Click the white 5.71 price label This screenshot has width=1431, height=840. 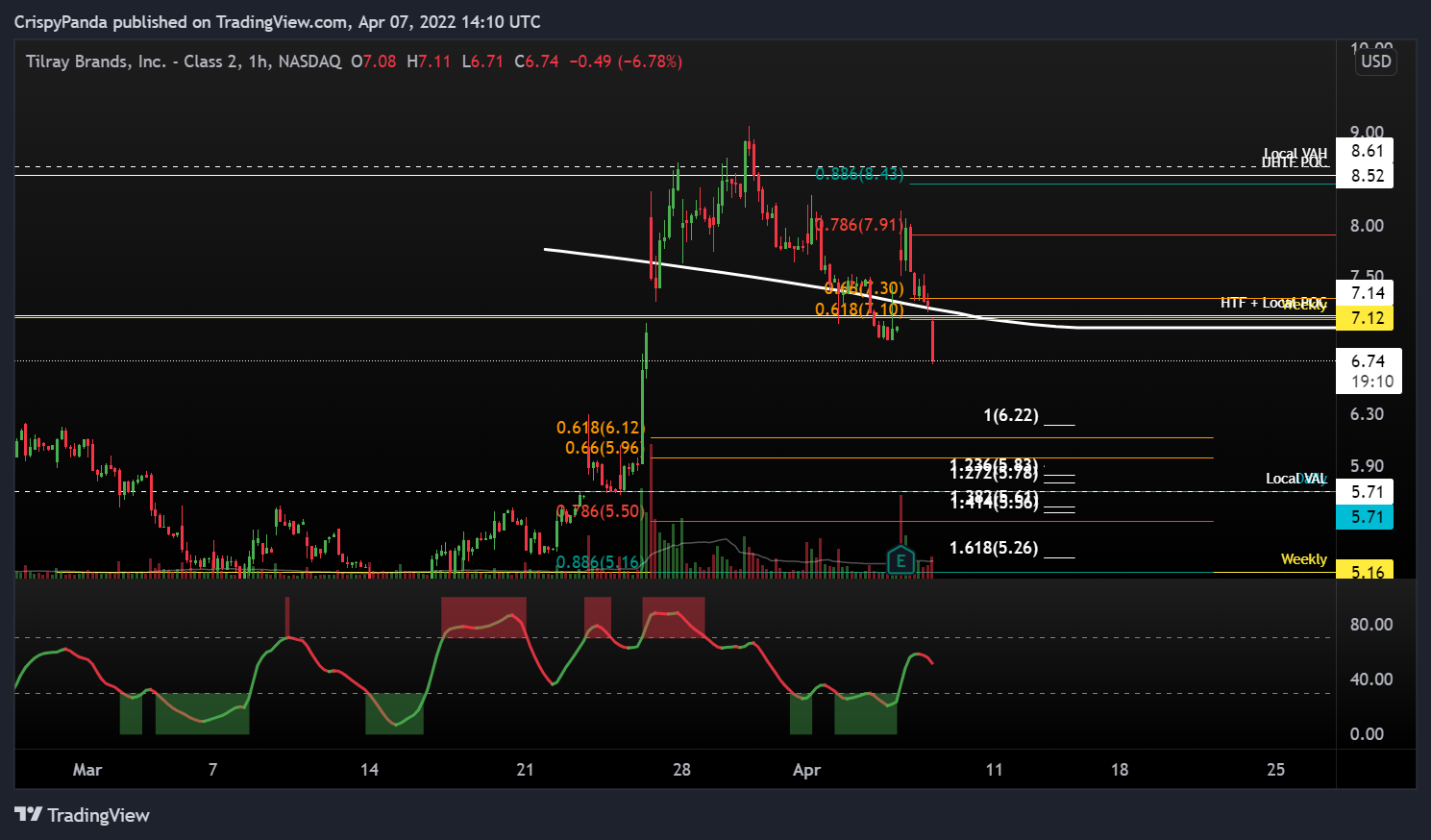click(1367, 492)
